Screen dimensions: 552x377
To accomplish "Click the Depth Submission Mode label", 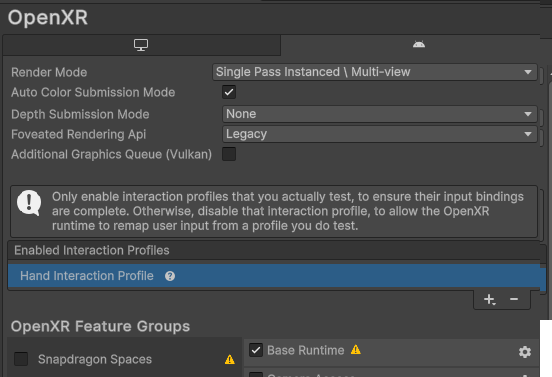I will (x=80, y=114).
